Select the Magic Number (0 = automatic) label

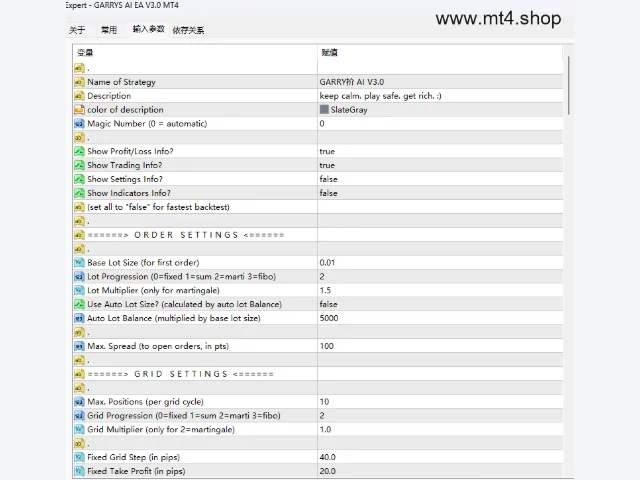[147, 124]
